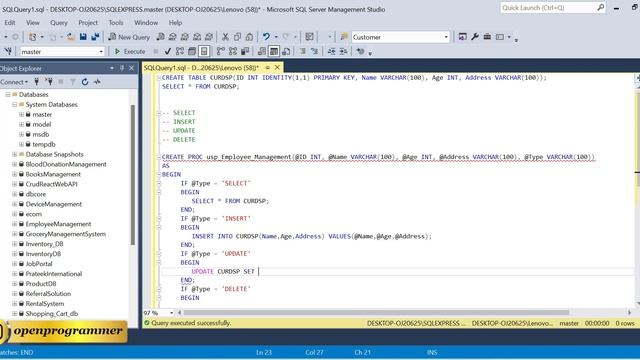The height and width of the screenshot is (360, 640).
Task: Click the Query Options icon
Action: click(192, 51)
